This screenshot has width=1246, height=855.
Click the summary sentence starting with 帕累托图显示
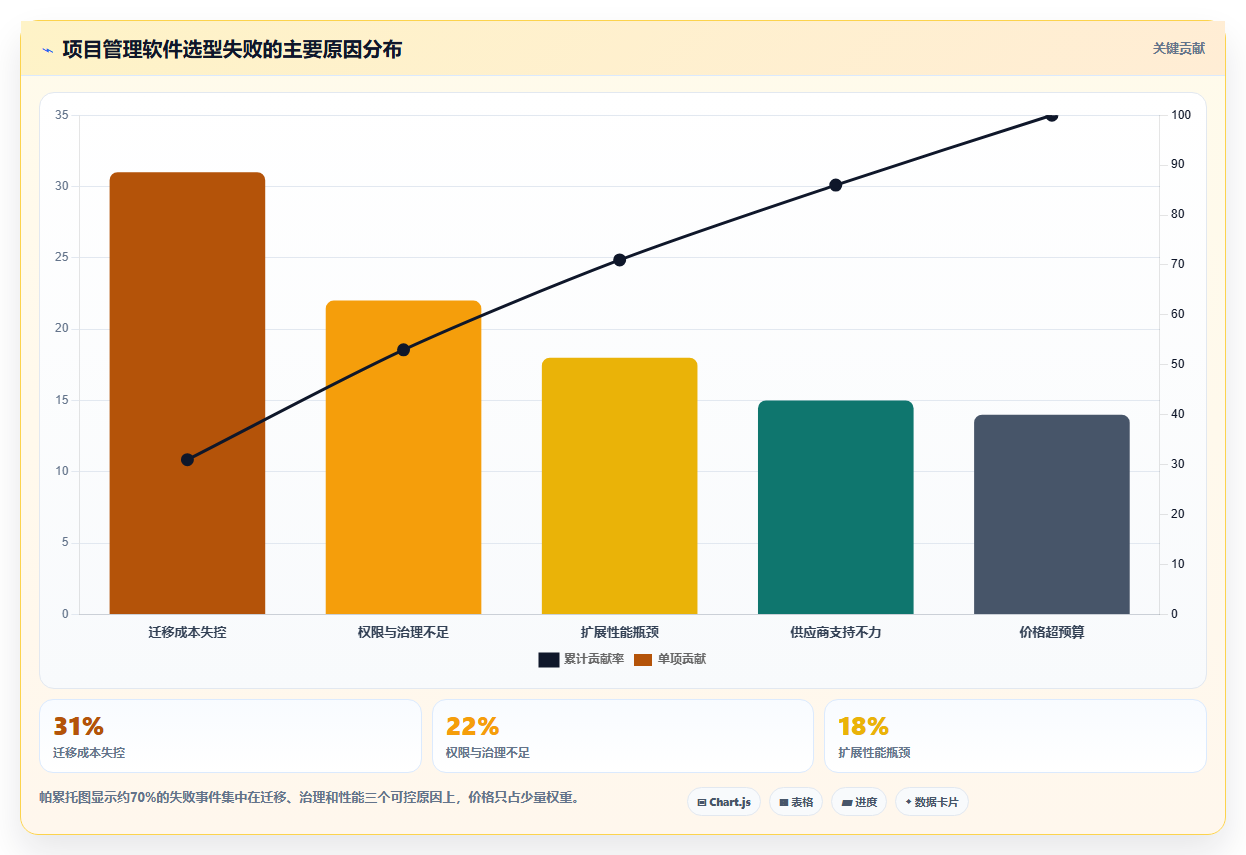click(309, 798)
